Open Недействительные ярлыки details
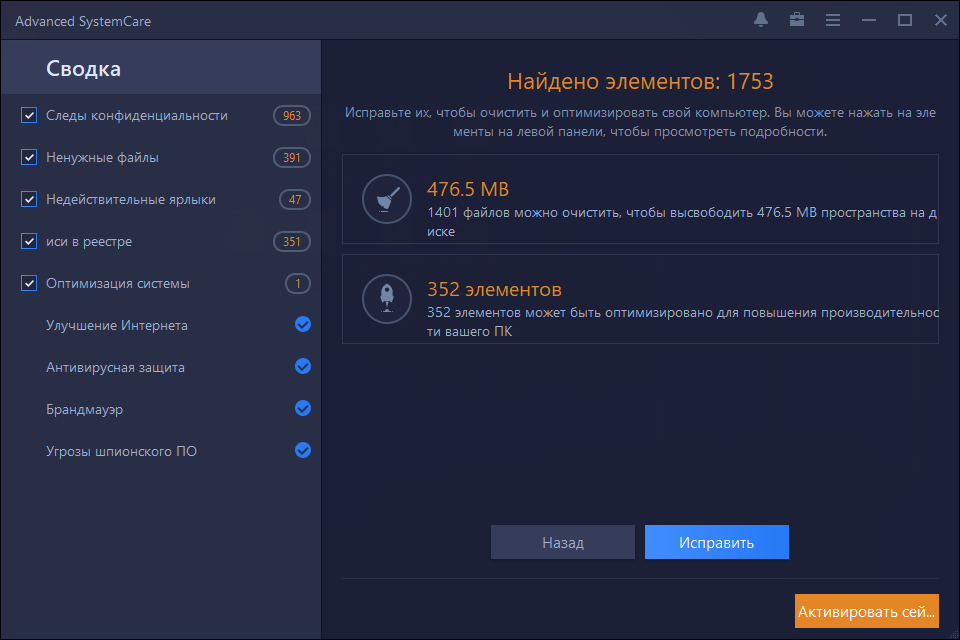The height and width of the screenshot is (640, 960). coord(130,200)
